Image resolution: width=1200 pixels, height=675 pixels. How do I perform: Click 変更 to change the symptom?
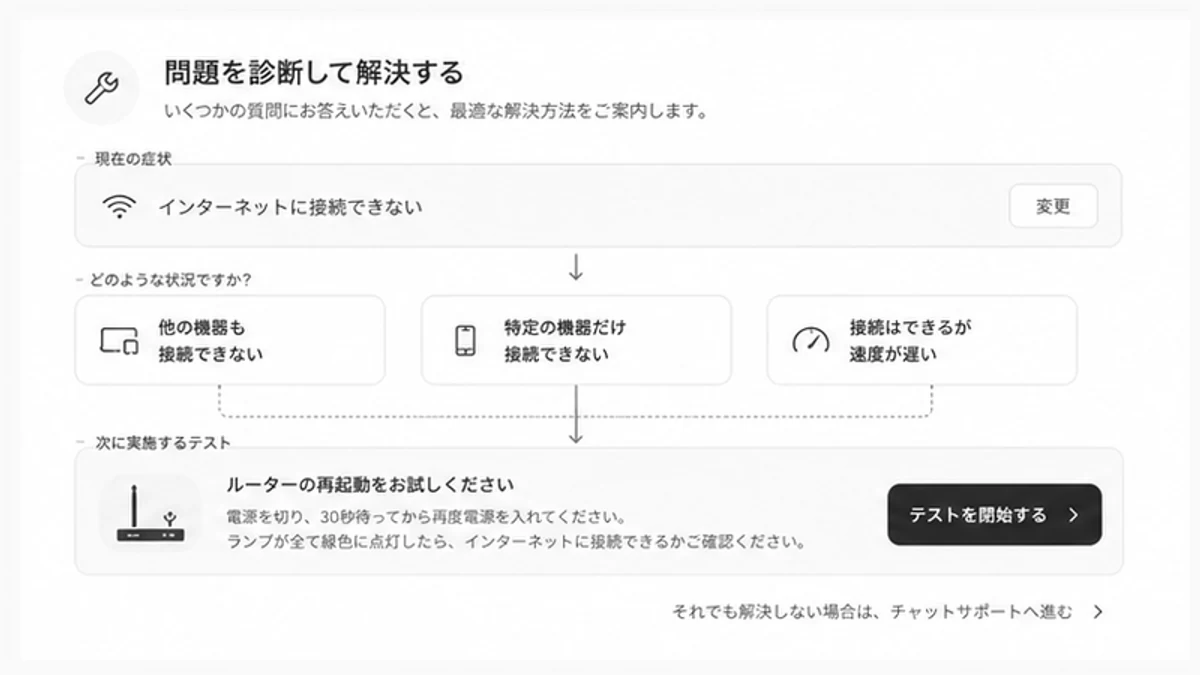click(1053, 207)
